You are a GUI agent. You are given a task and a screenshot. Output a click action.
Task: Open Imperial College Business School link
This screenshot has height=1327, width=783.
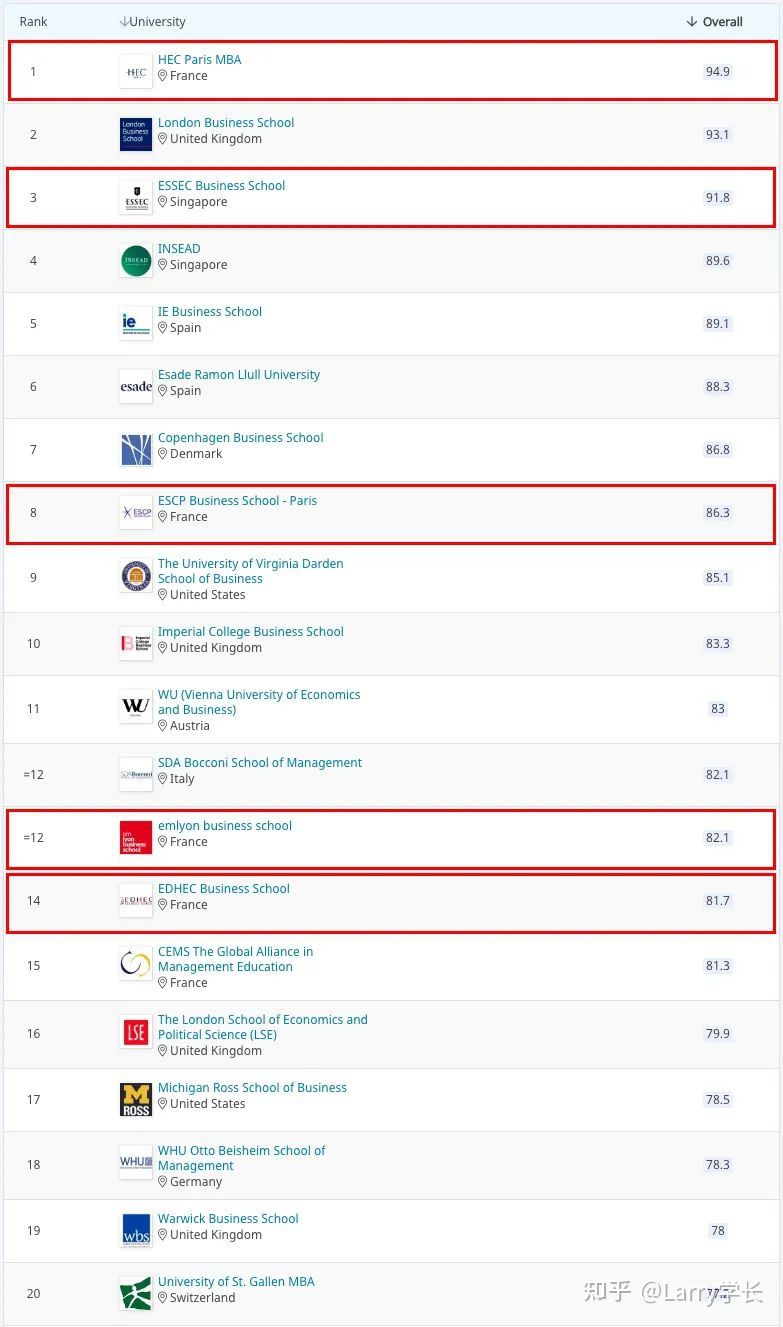coord(250,632)
